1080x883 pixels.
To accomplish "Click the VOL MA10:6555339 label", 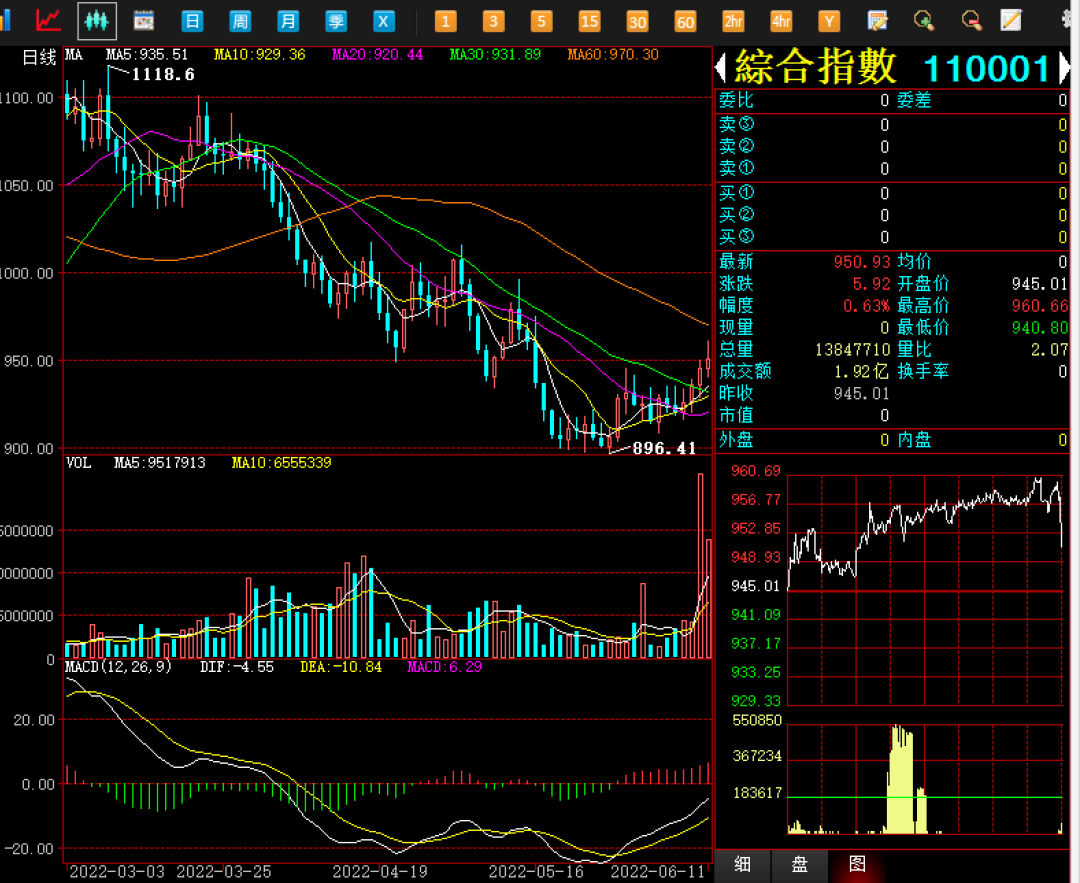I will pyautogui.click(x=281, y=463).
